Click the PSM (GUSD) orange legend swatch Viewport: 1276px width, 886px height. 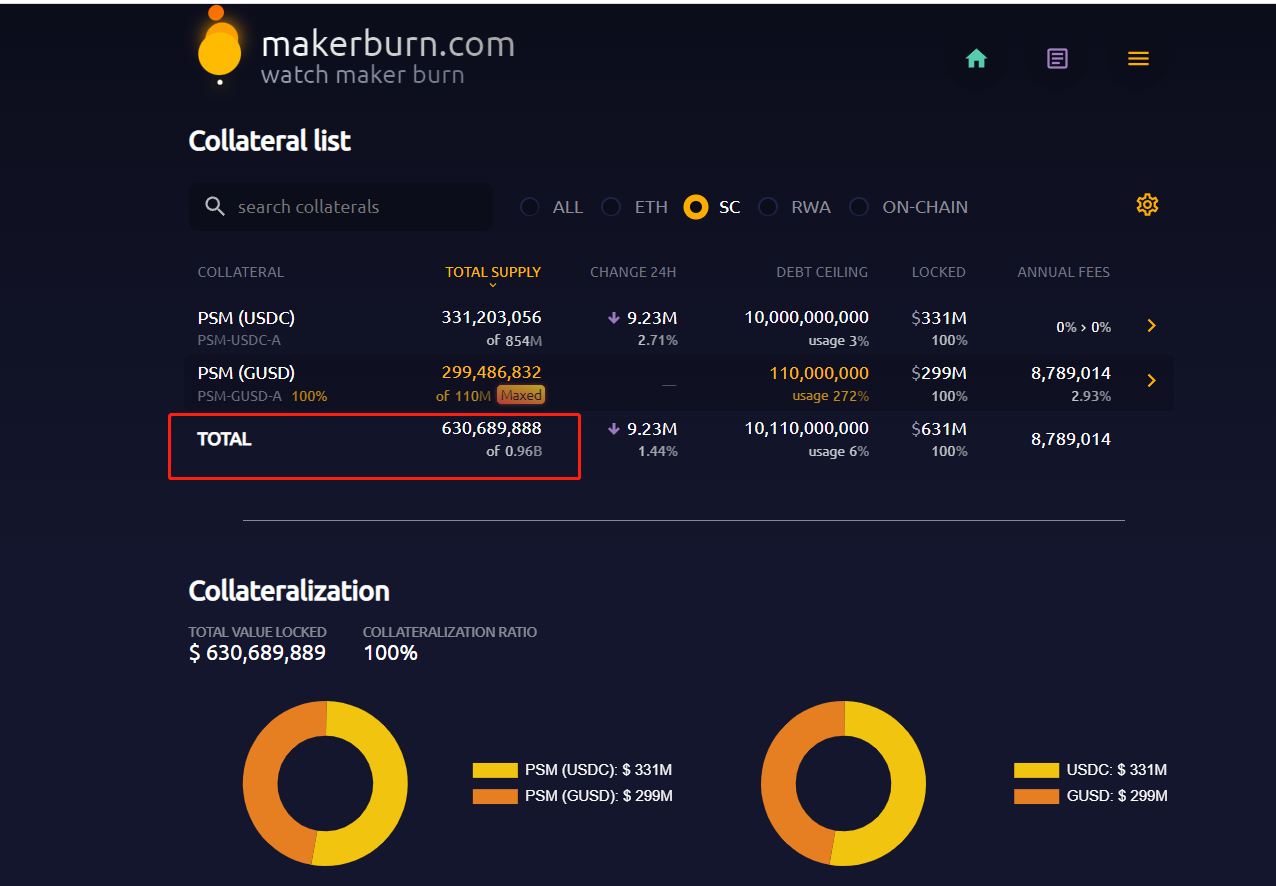[x=495, y=796]
